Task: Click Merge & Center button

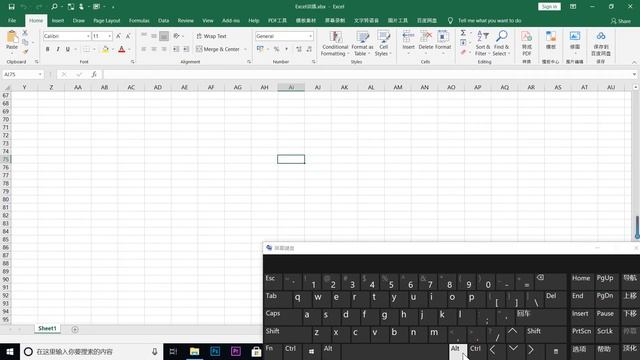Action: (218, 49)
